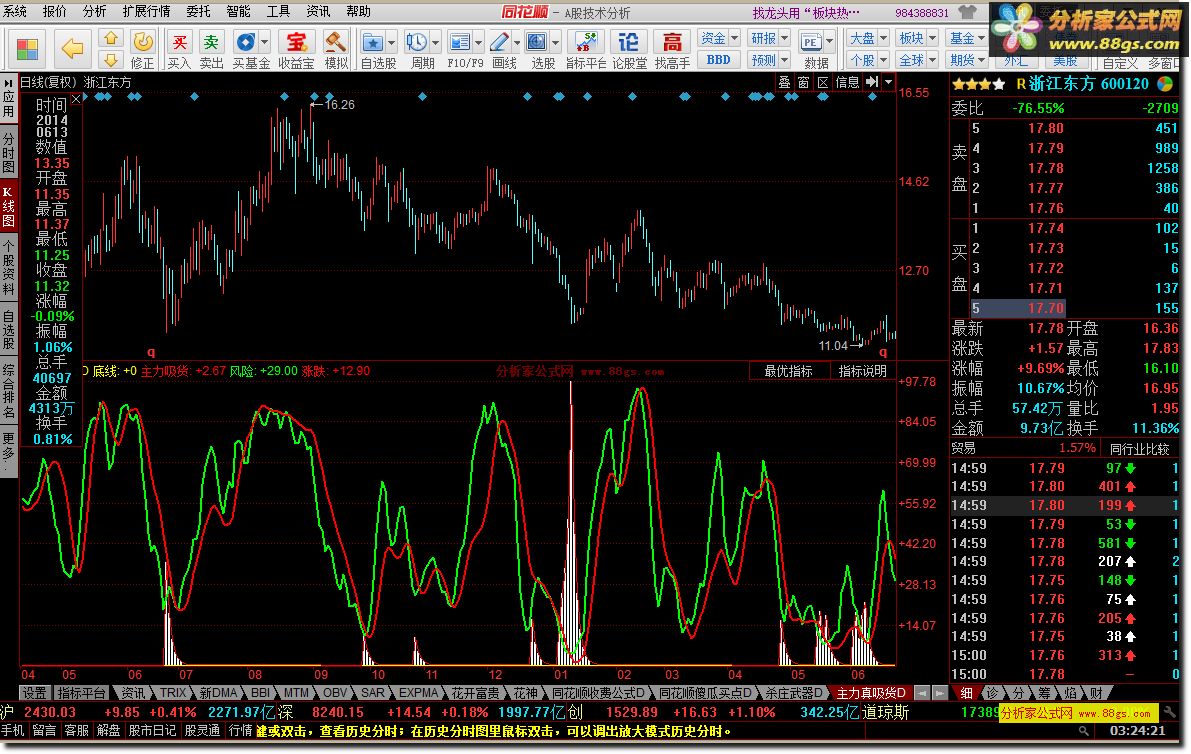The image size is (1191, 754).
Task: Click the 同行业比较 link
Action: coord(1139,449)
